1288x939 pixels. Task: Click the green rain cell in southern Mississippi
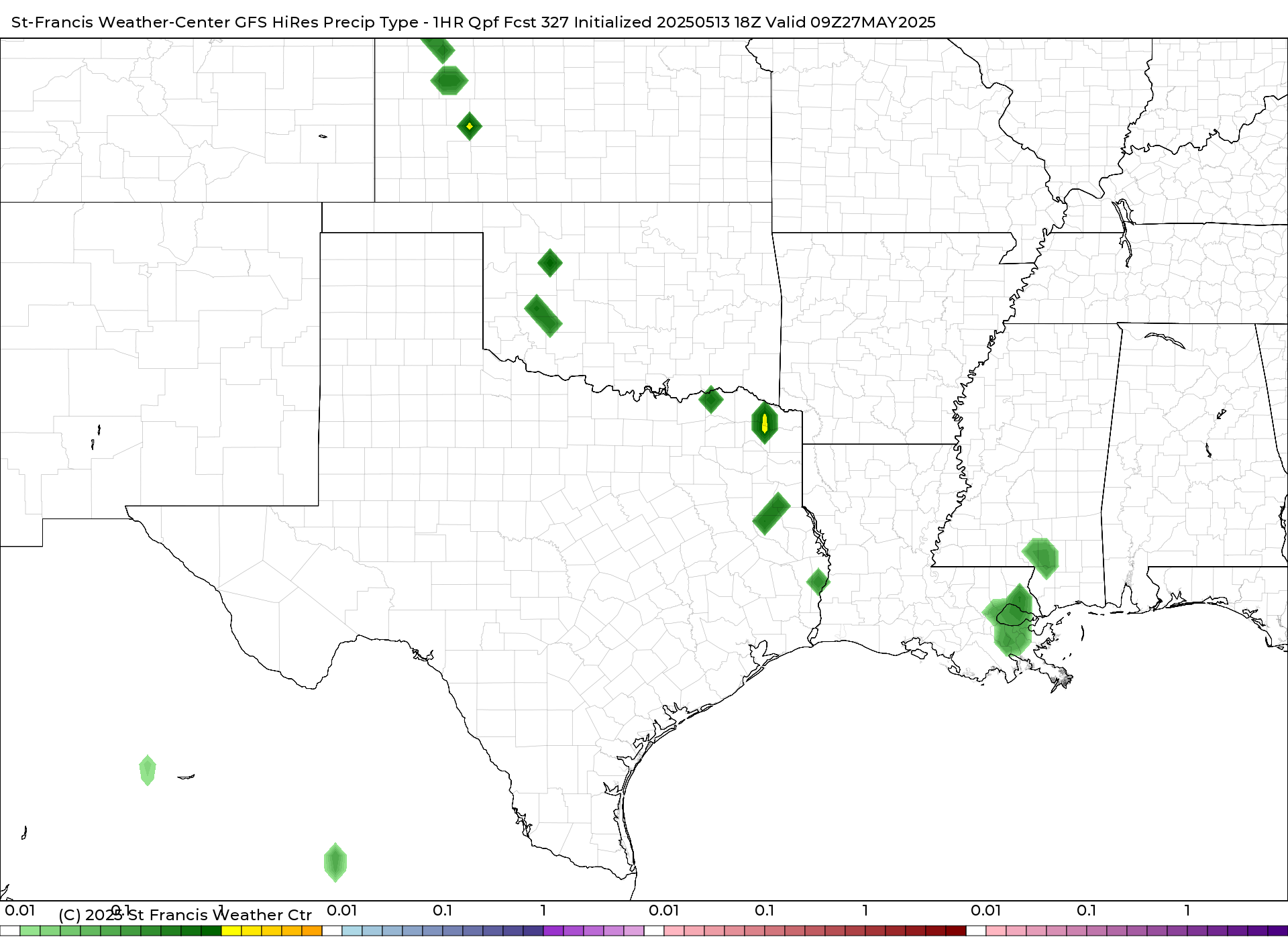[x=1040, y=558]
